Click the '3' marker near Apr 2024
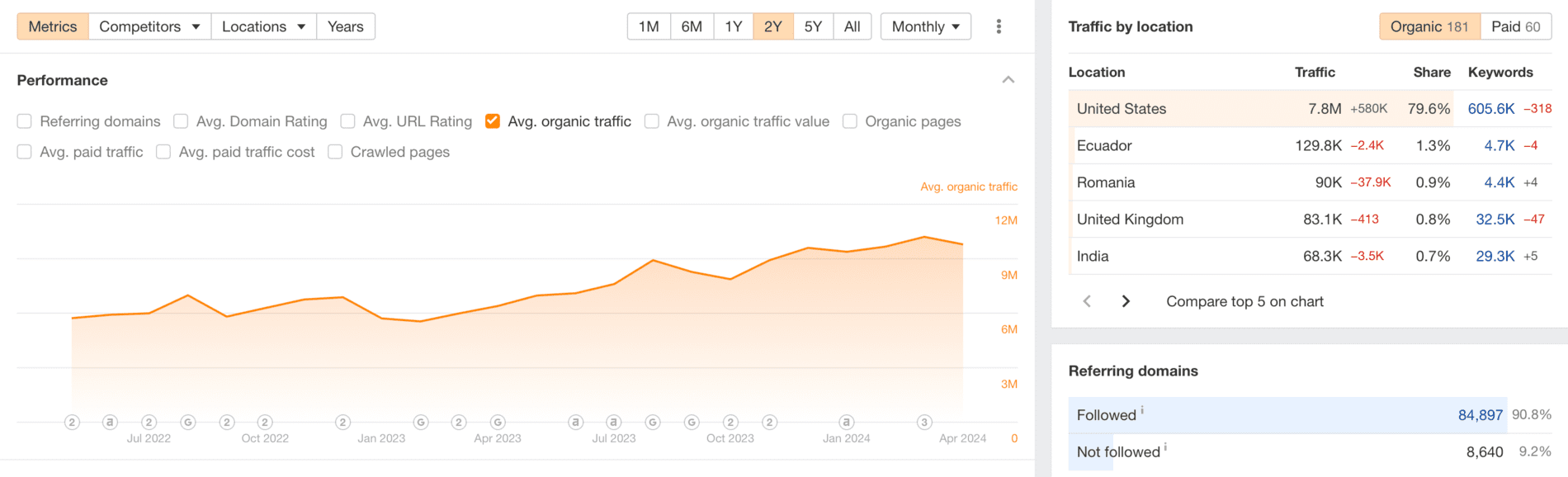1568x477 pixels. pyautogui.click(x=924, y=422)
